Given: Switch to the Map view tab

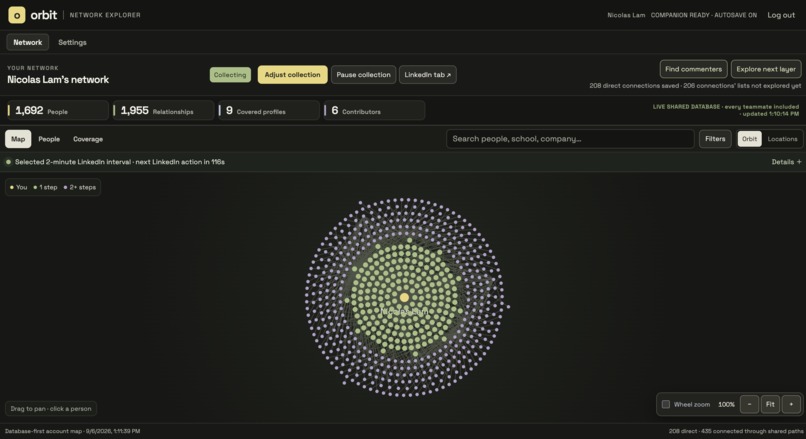Looking at the screenshot, I should click(18, 139).
